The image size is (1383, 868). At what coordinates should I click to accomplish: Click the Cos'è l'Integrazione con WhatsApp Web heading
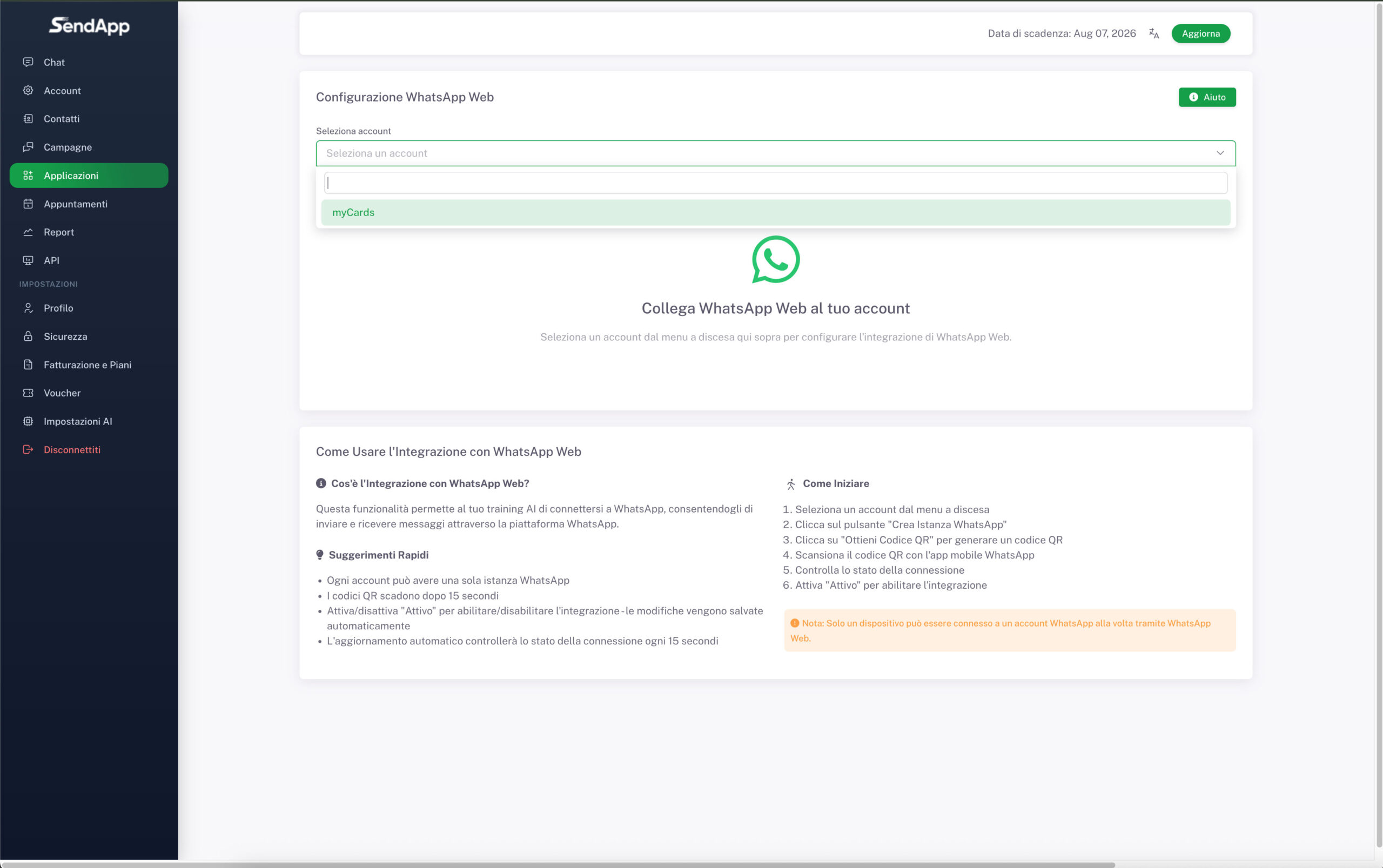pos(430,483)
